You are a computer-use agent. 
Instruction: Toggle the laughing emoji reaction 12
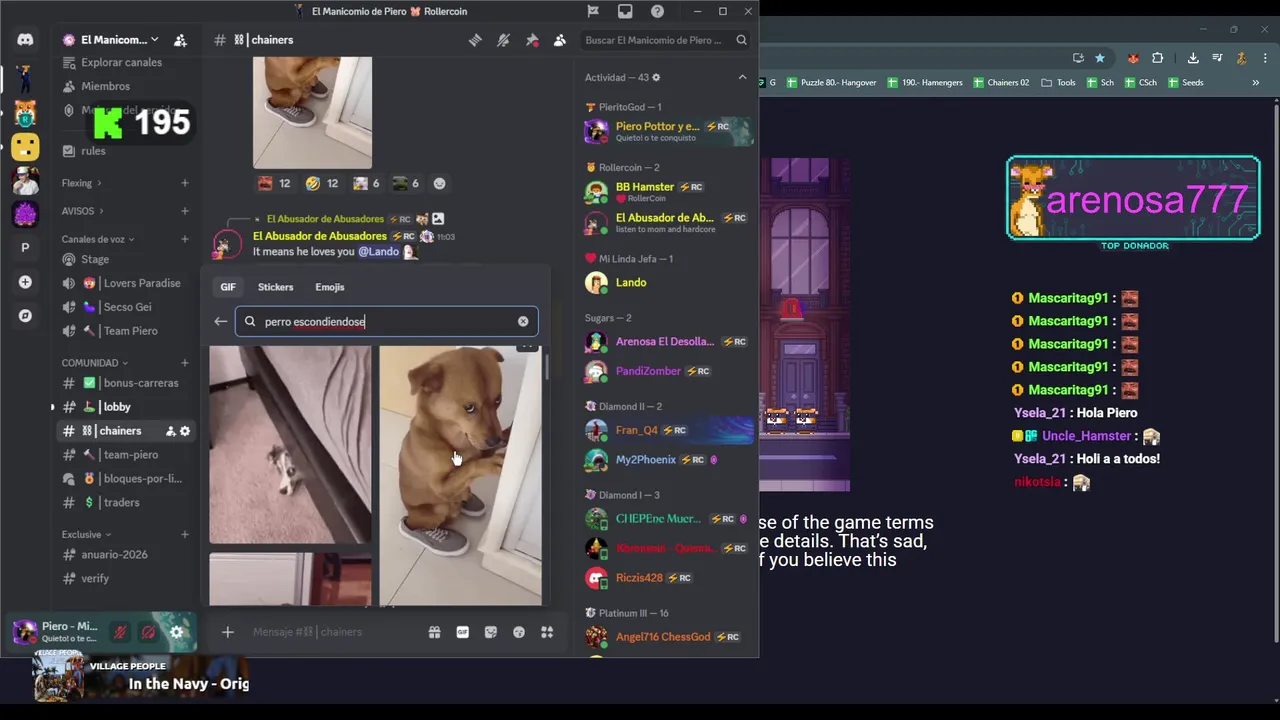click(322, 183)
